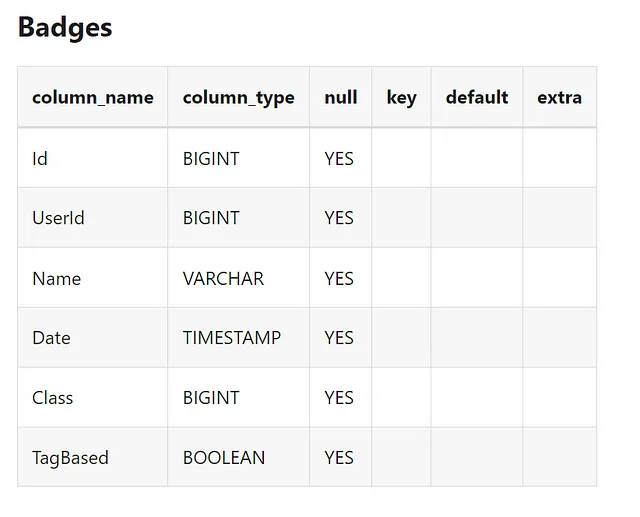Click the key column header
Viewport: 640px width, 517px height.
401,97
